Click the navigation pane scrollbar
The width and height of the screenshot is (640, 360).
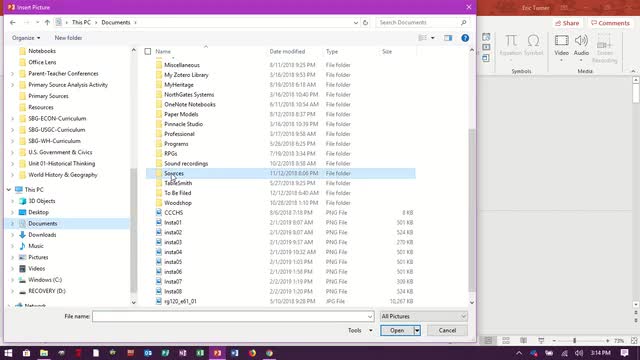click(x=133, y=231)
